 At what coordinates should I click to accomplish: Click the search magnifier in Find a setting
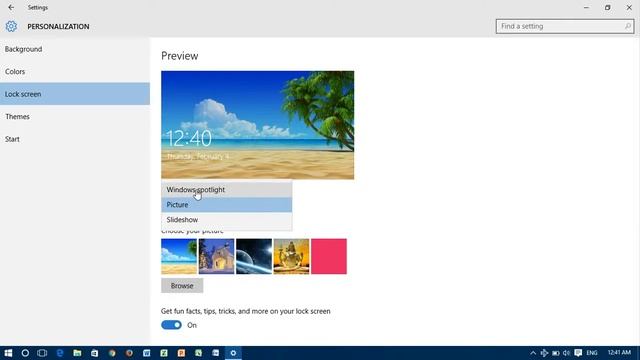tap(627, 26)
